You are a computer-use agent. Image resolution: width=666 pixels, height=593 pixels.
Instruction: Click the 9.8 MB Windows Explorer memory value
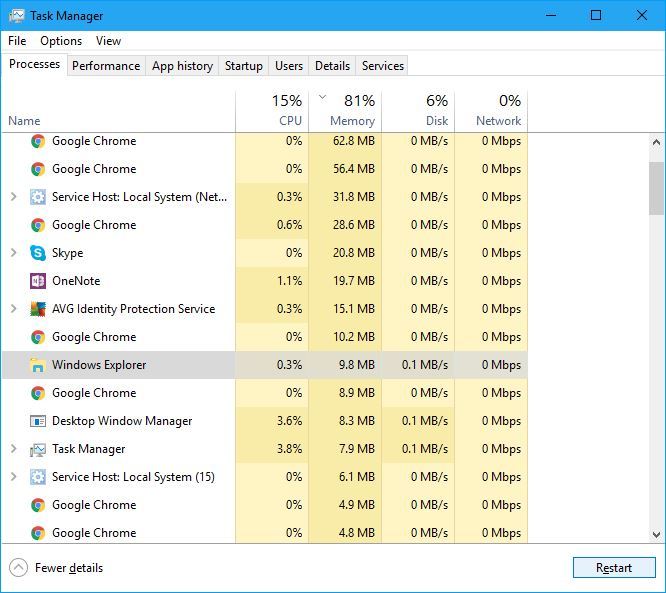click(x=357, y=365)
